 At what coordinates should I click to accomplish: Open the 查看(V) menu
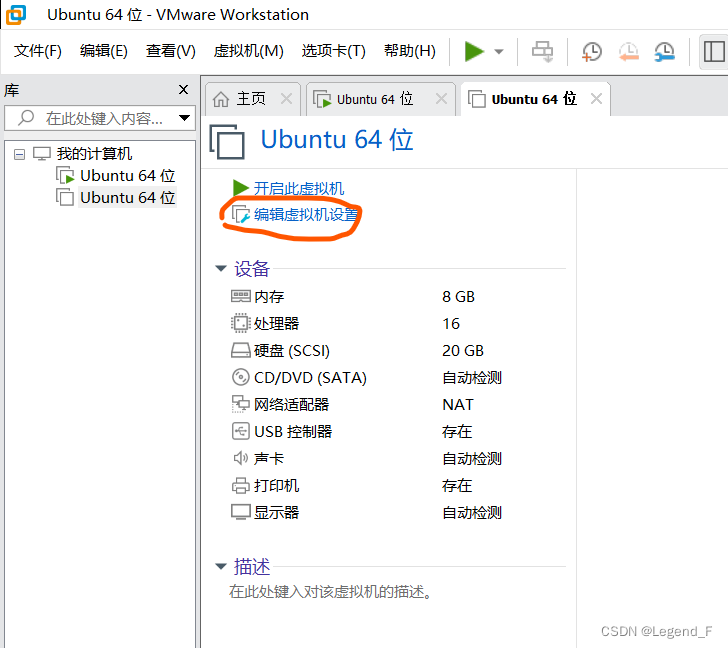coord(170,51)
